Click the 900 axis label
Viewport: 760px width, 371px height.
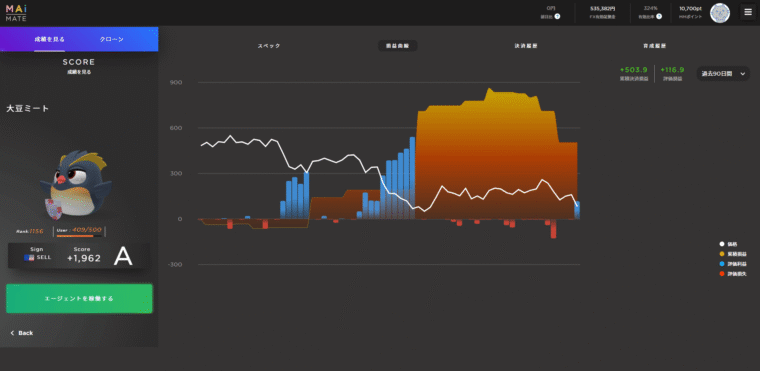click(x=176, y=82)
